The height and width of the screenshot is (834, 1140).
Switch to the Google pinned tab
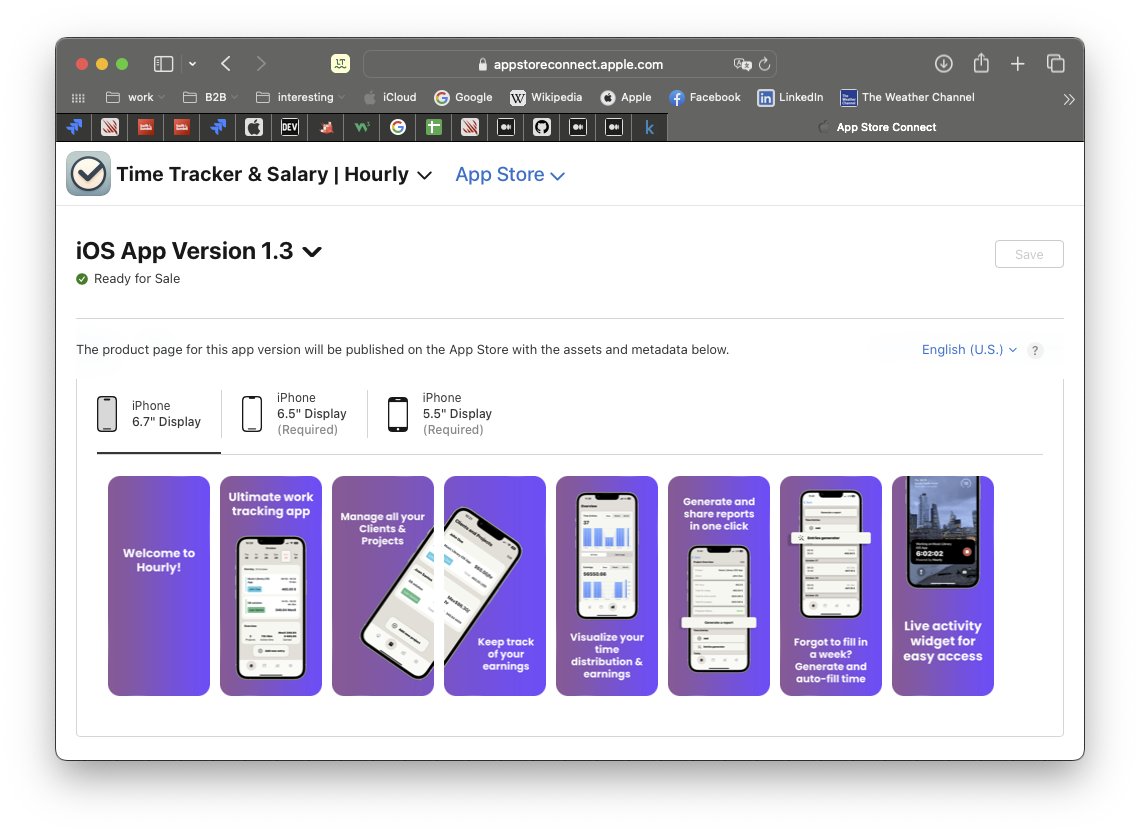coord(398,127)
